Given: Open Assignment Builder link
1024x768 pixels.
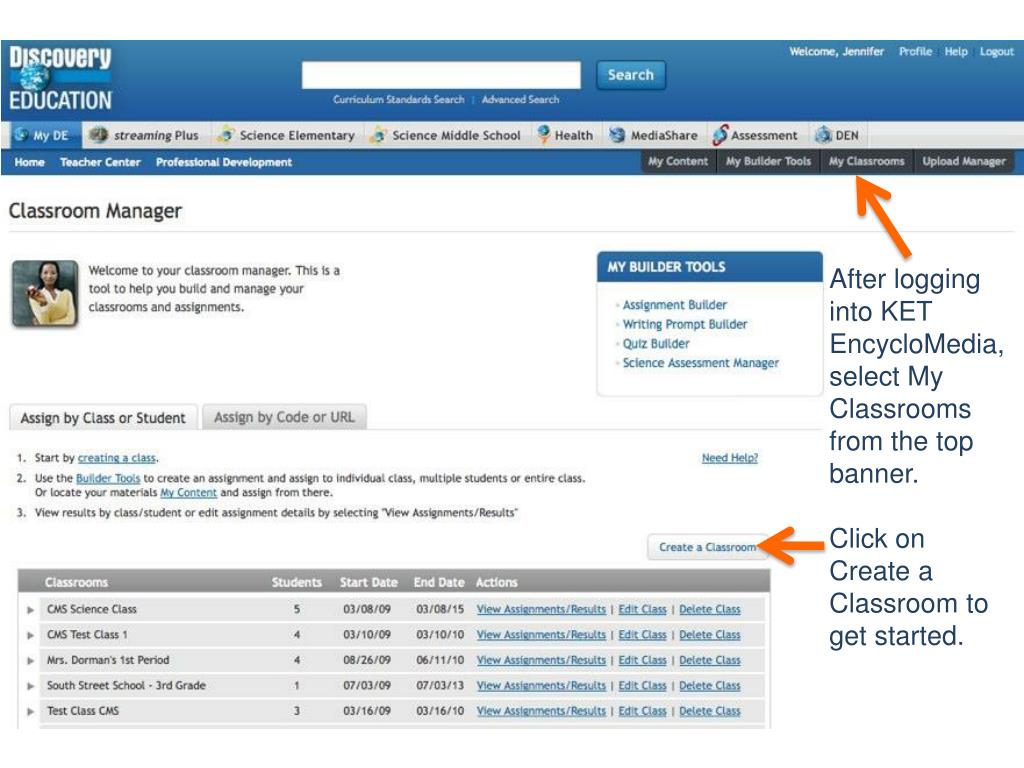Looking at the screenshot, I should (674, 305).
